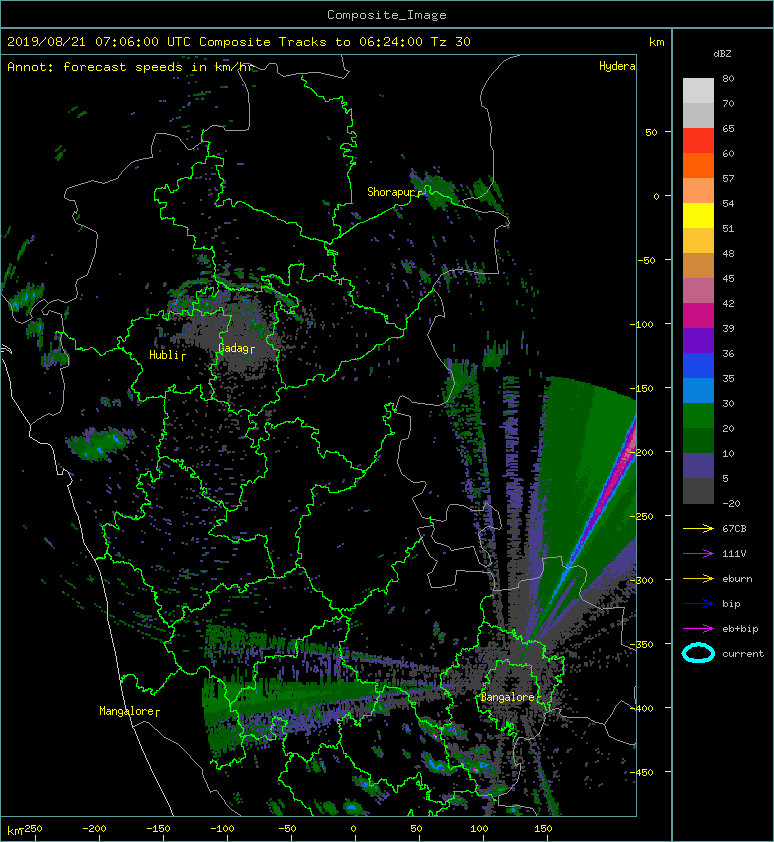Click the current legend label
The height and width of the screenshot is (842, 774).
(743, 654)
